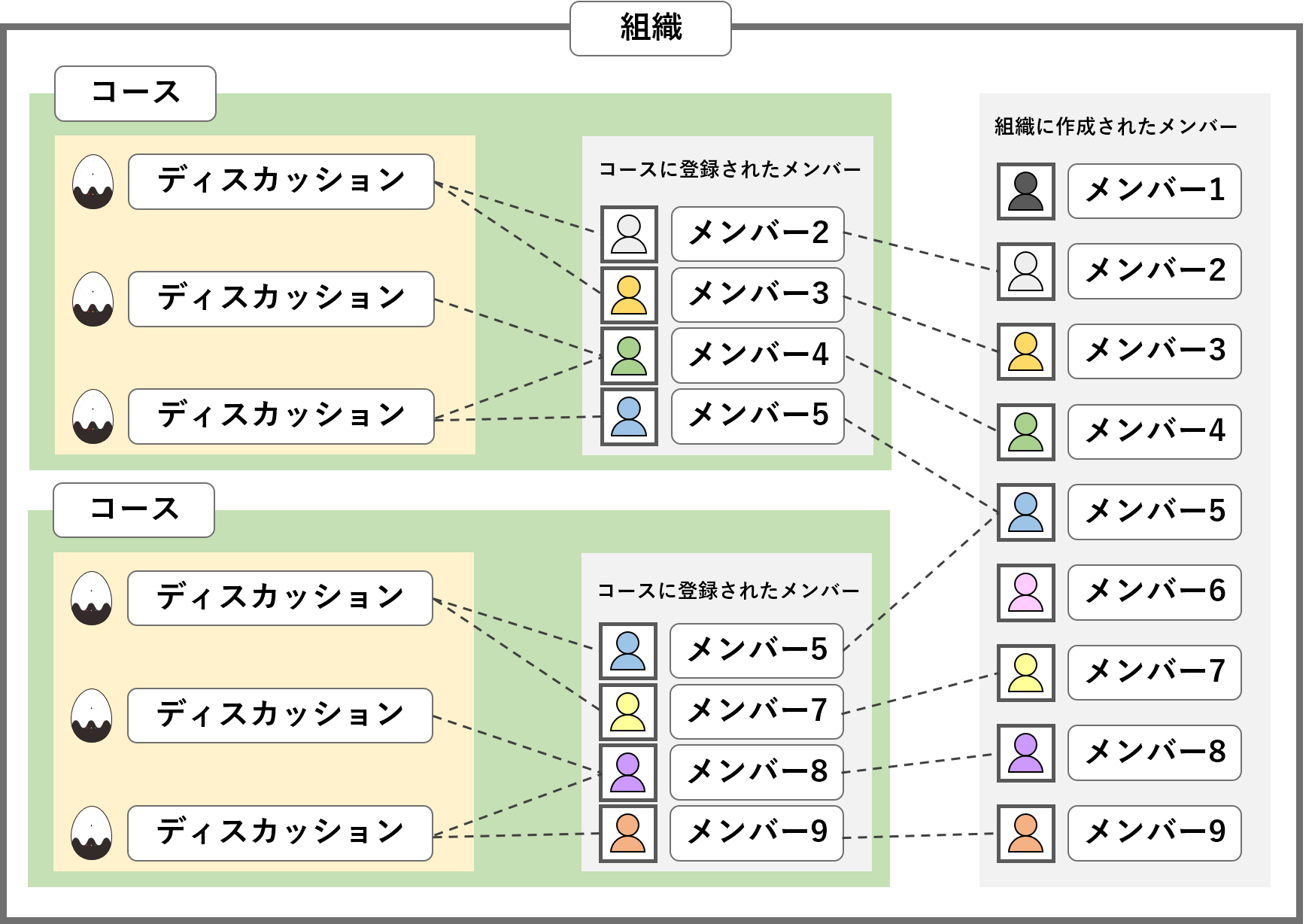1315x924 pixels.
Task: Select white メンバー2 avatar in upper course
Action: [x=629, y=234]
